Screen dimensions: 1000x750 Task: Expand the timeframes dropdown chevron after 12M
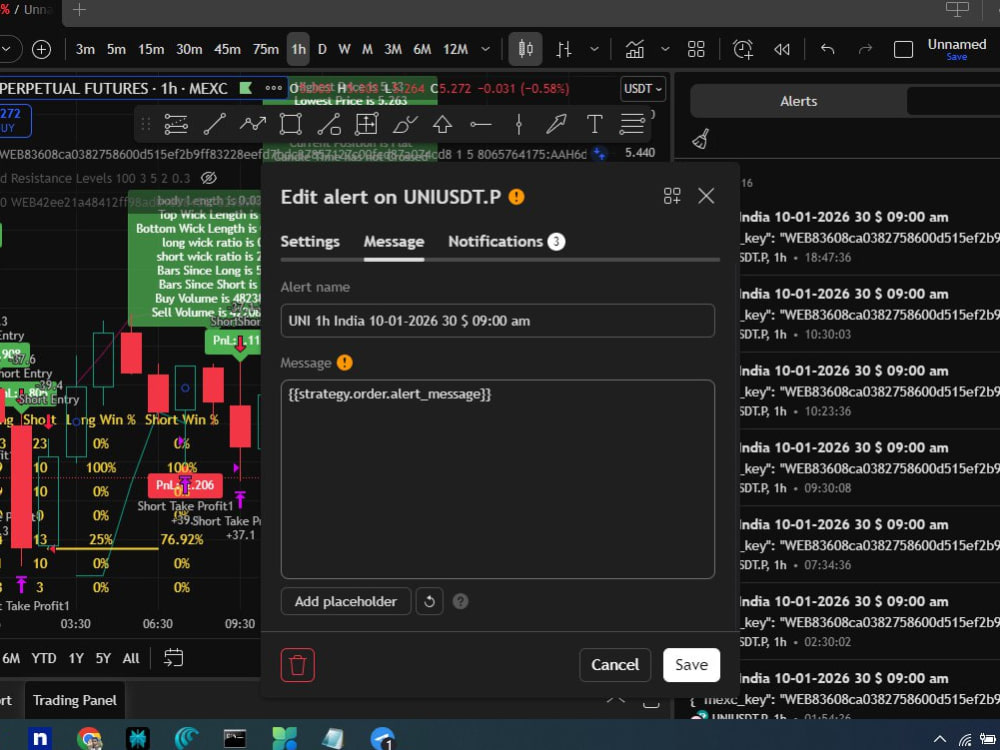(x=485, y=49)
